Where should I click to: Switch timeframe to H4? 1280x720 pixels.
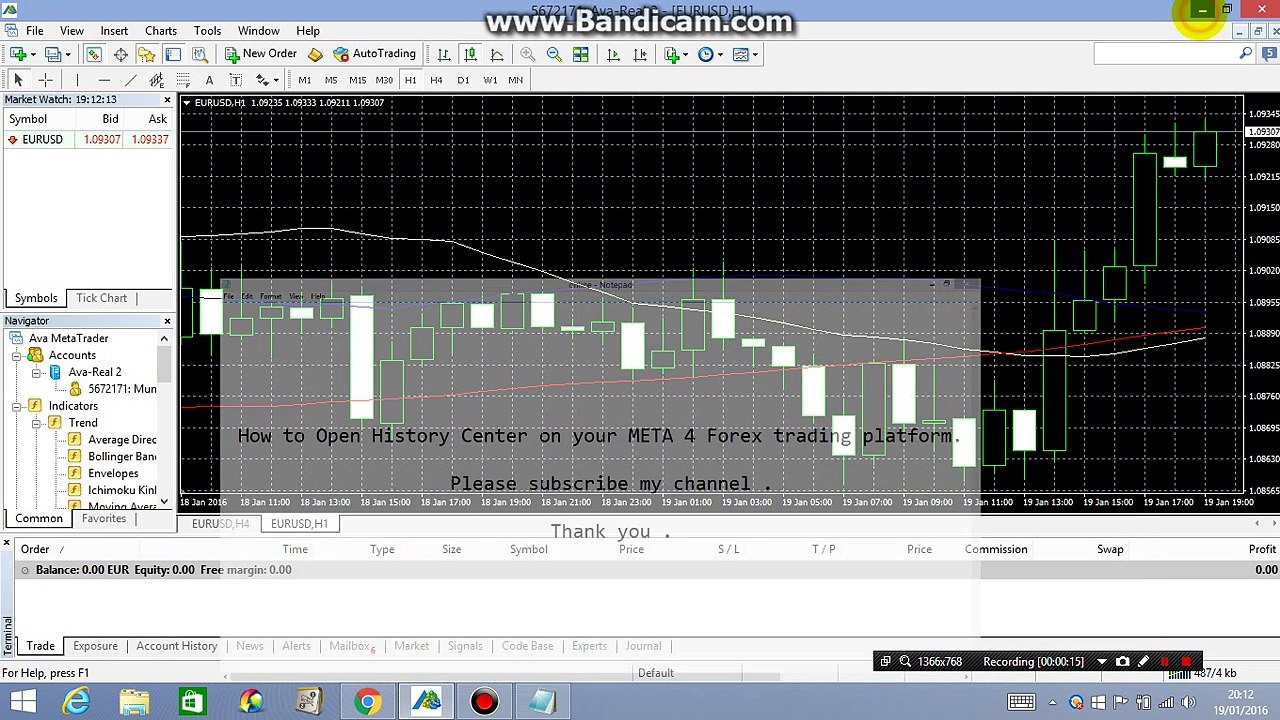tap(436, 80)
